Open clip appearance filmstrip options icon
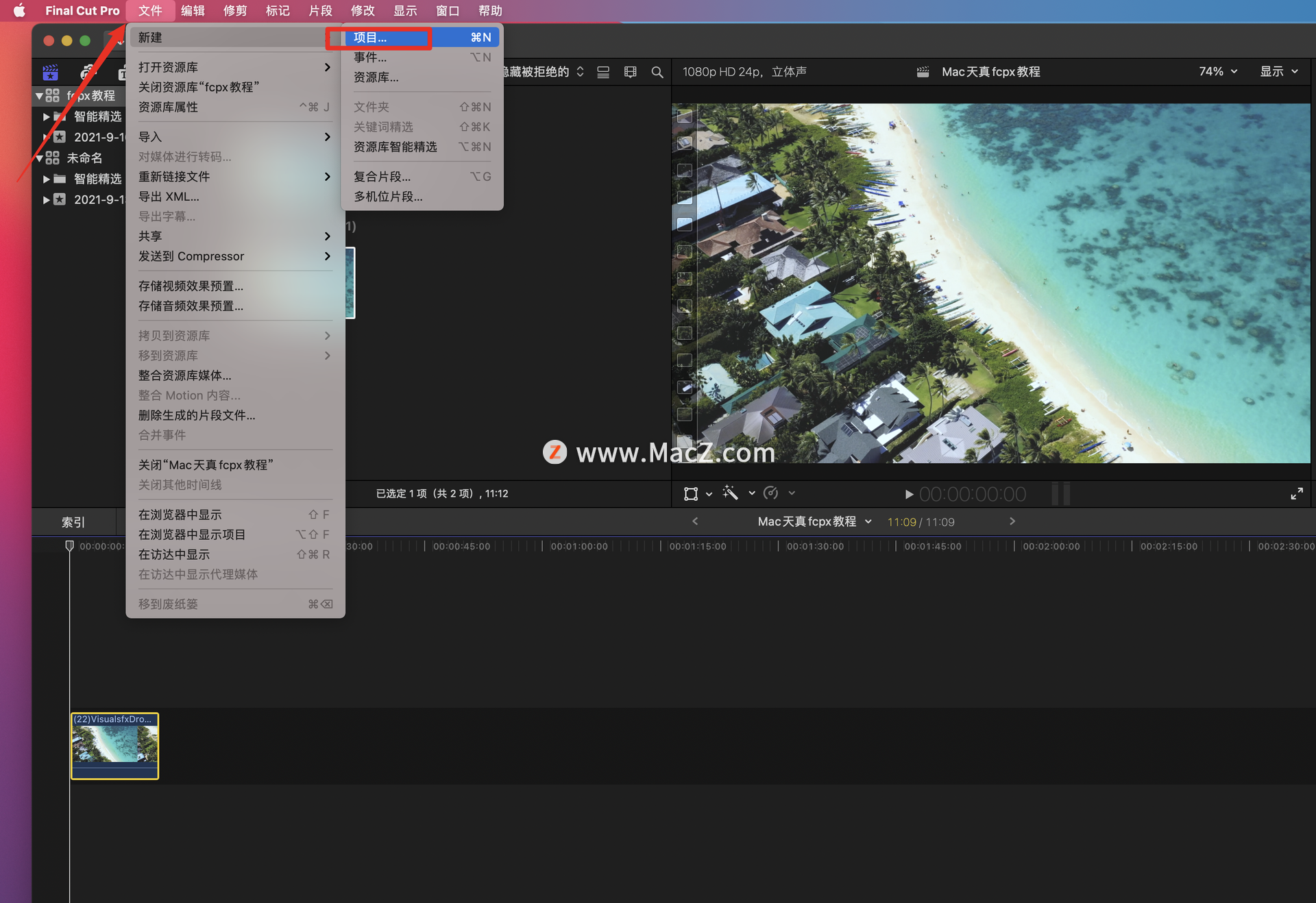The image size is (1316, 903). click(631, 72)
